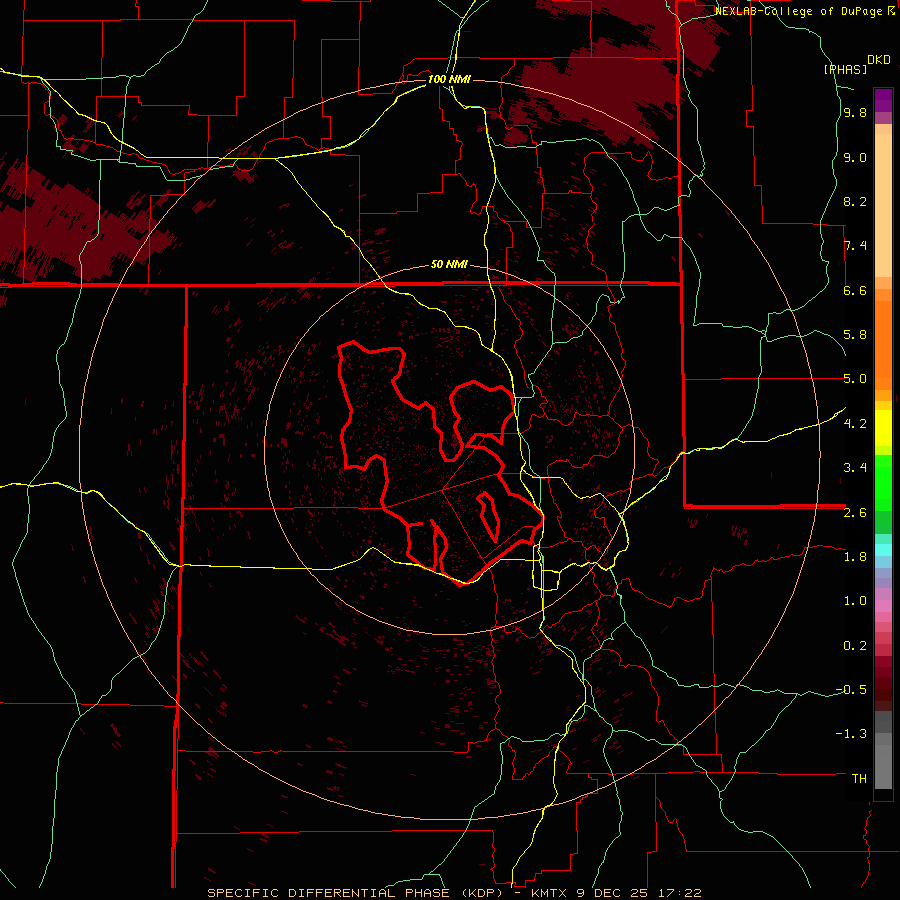Pick the yellow band of the color bar
900x900 pixels.
pyautogui.click(x=883, y=428)
